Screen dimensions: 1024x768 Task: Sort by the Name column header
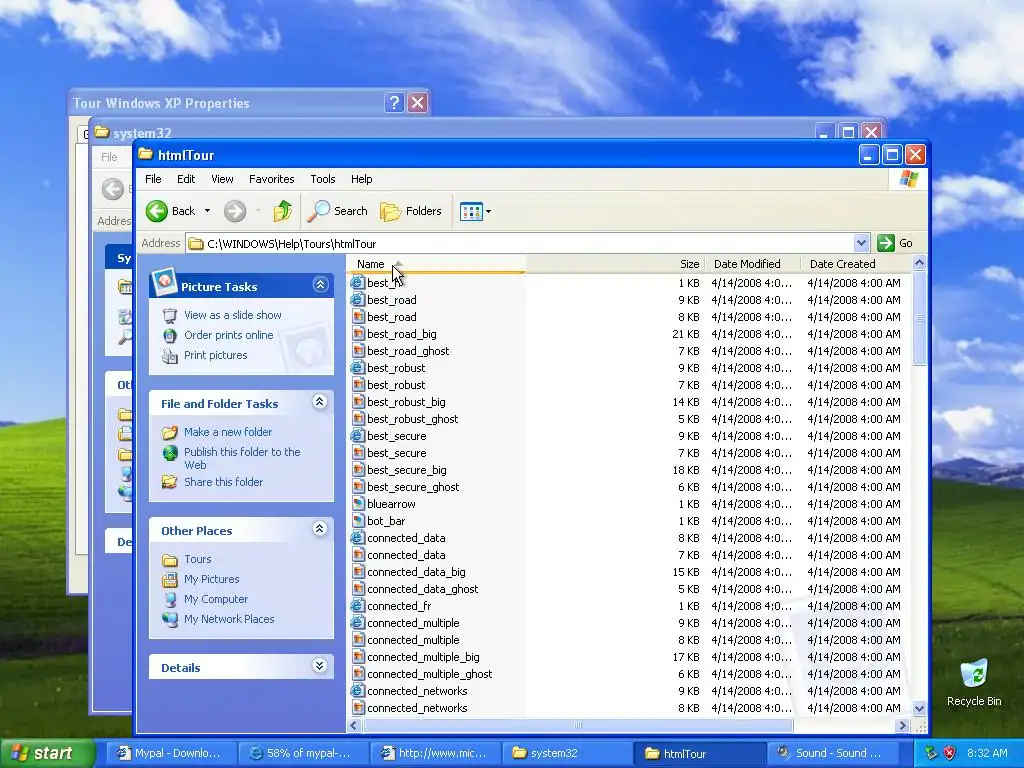(x=436, y=264)
